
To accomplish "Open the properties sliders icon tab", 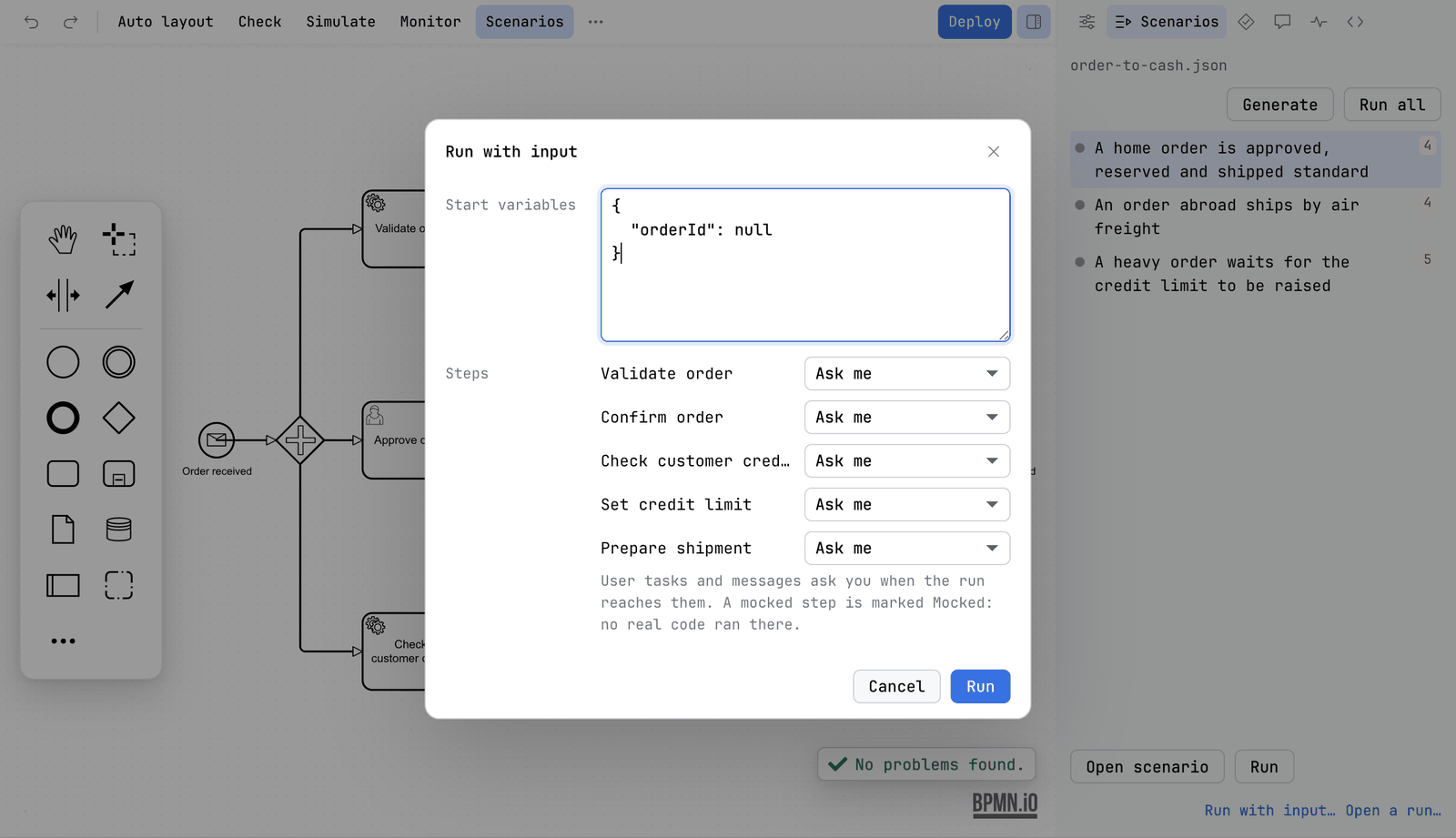I will point(1087,22).
